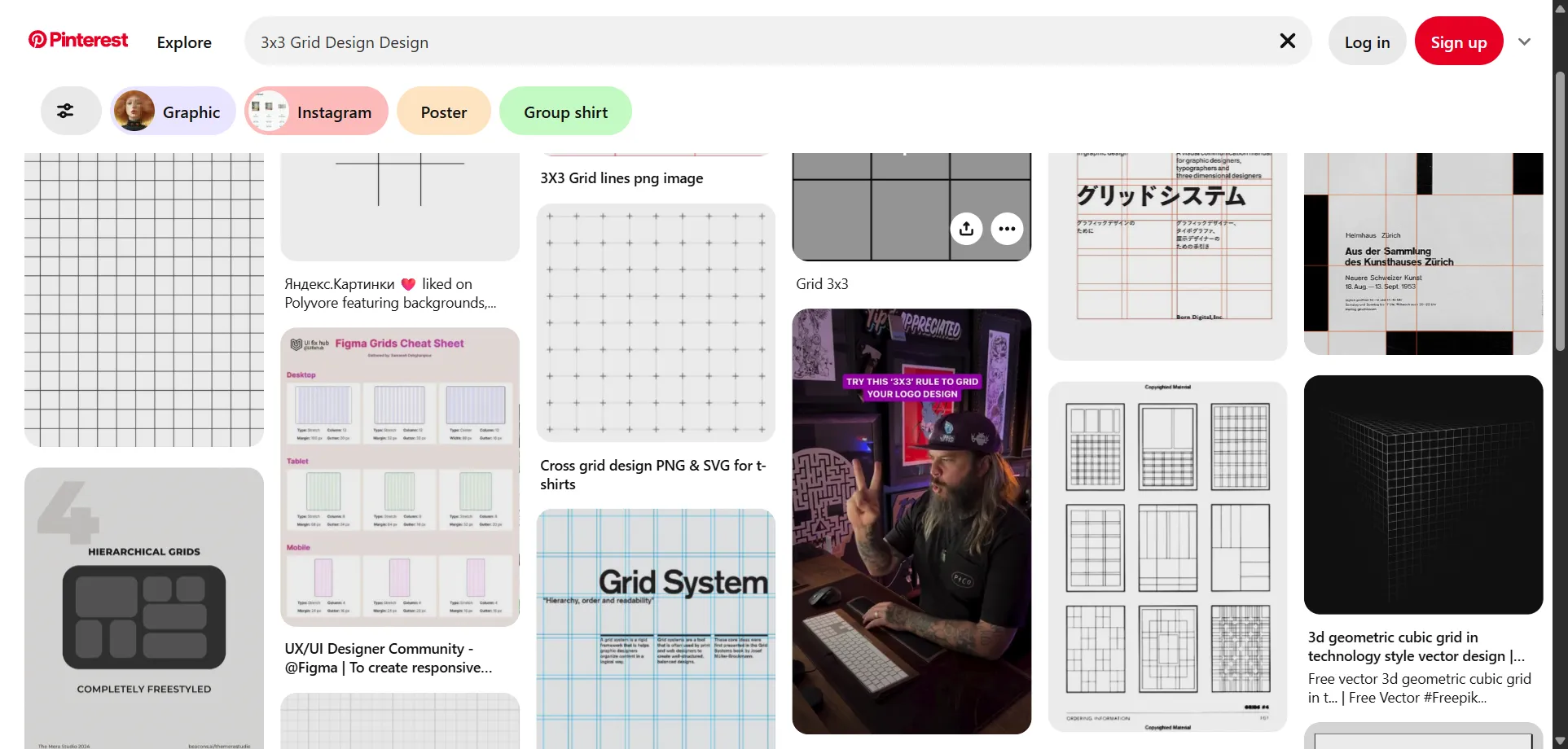Click the 'Grid 3x3' pin title
The height and width of the screenshot is (749, 1568).
pyautogui.click(x=822, y=284)
